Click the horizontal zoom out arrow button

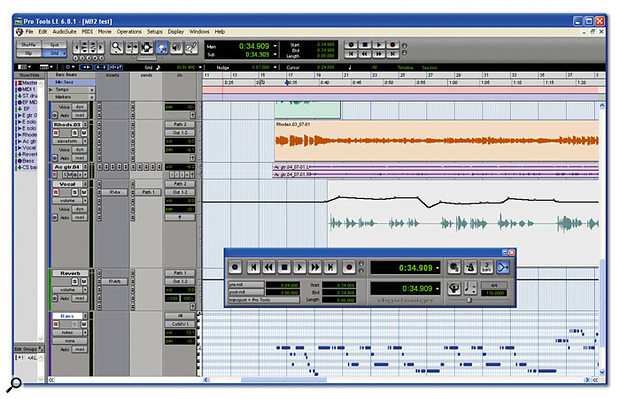(77, 47)
